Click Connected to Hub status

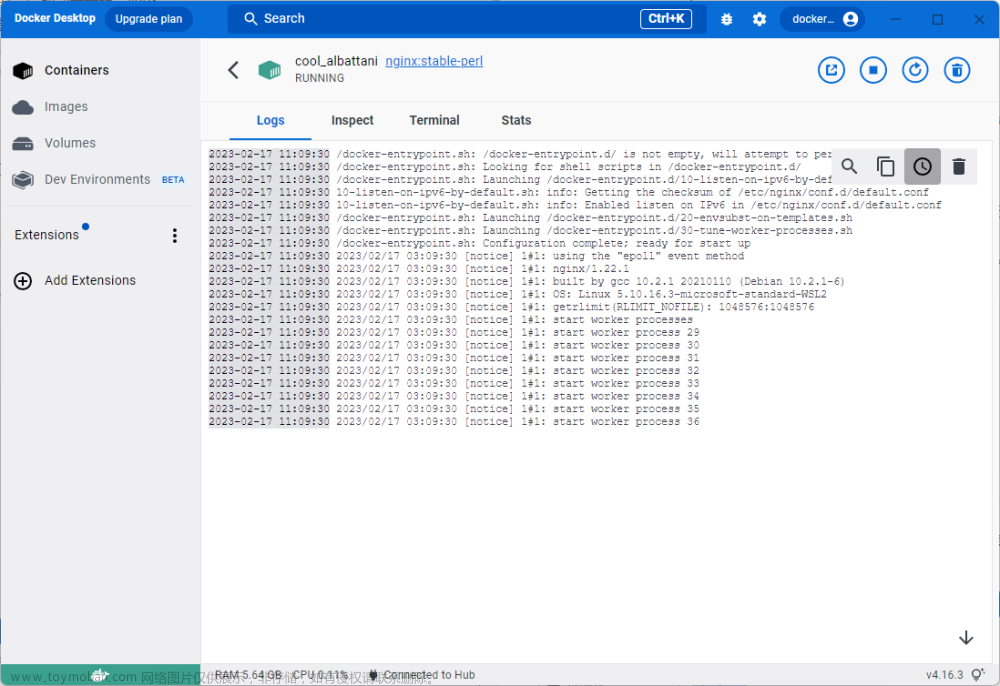pos(422,675)
